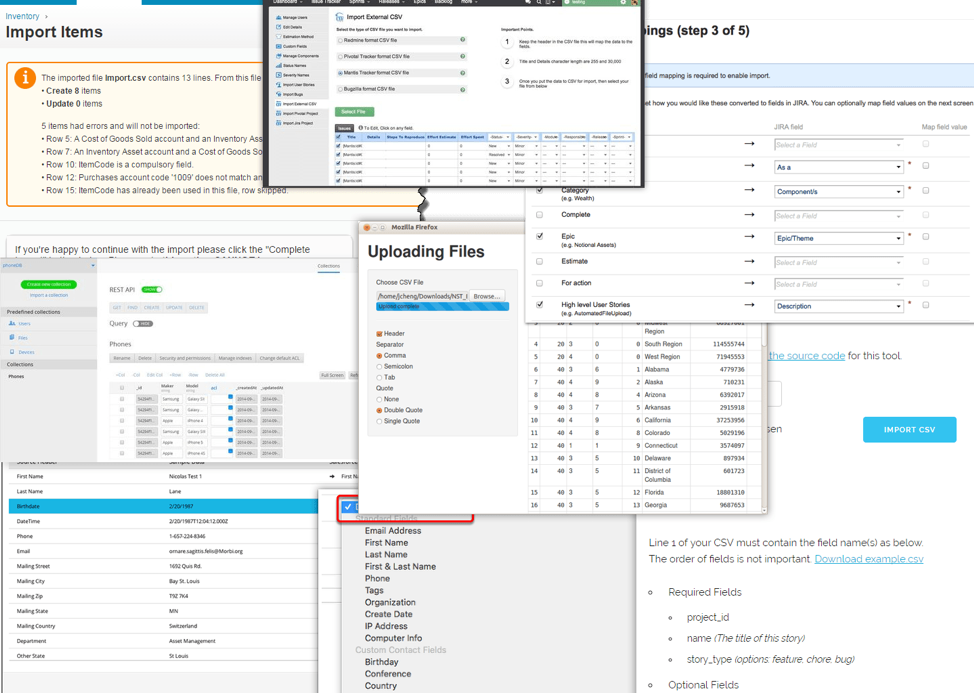This screenshot has height=693, width=974.
Task: Select Import External CSV in sidebar
Action: [x=298, y=103]
